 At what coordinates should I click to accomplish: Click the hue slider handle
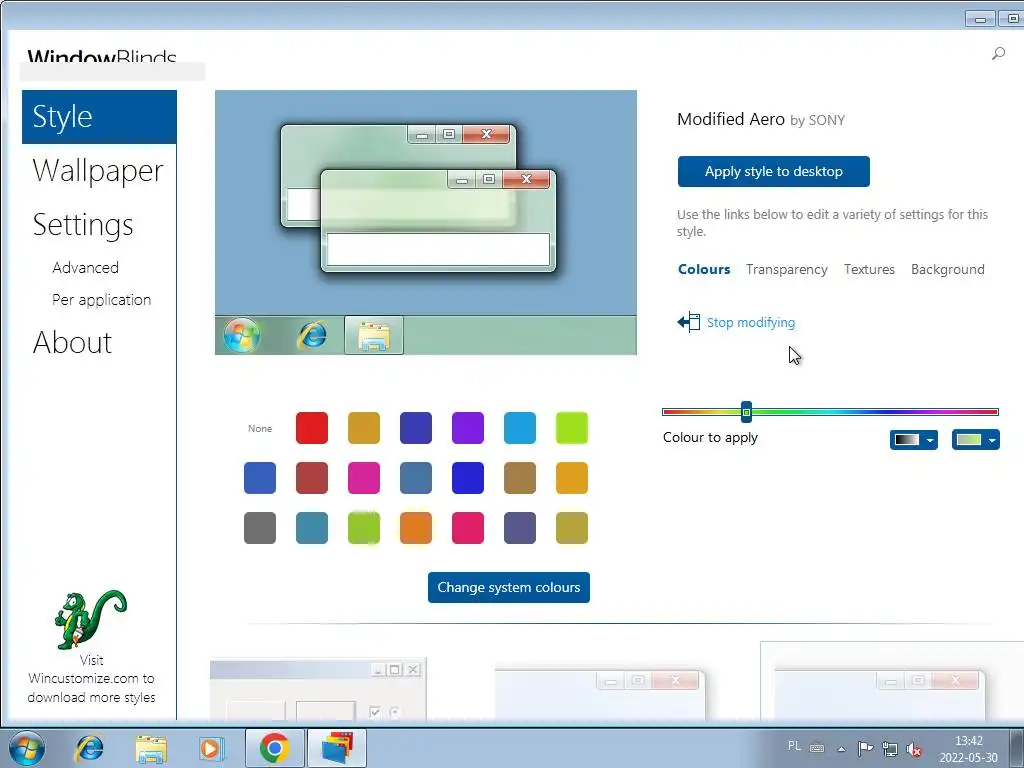click(746, 412)
